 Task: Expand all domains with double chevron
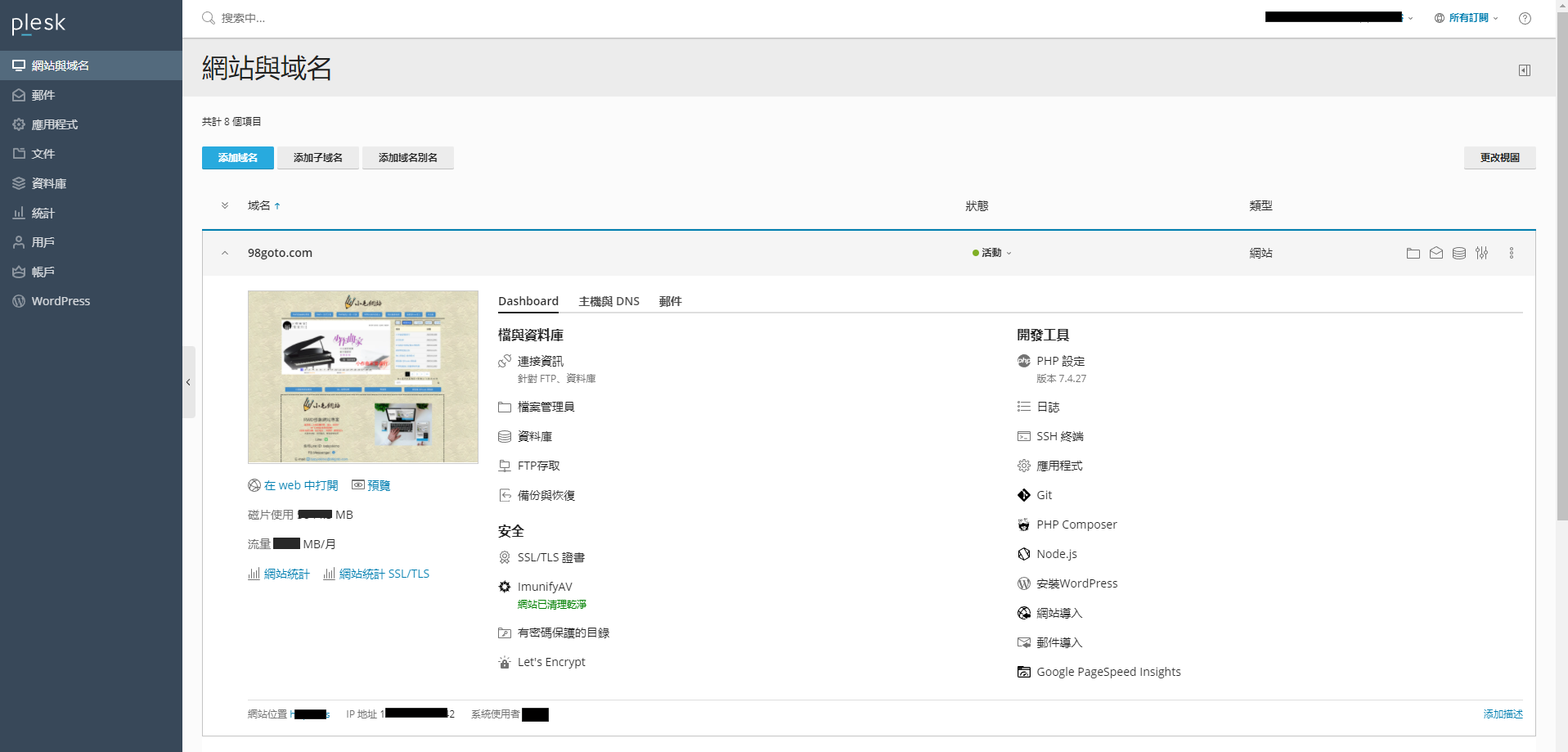[225, 205]
